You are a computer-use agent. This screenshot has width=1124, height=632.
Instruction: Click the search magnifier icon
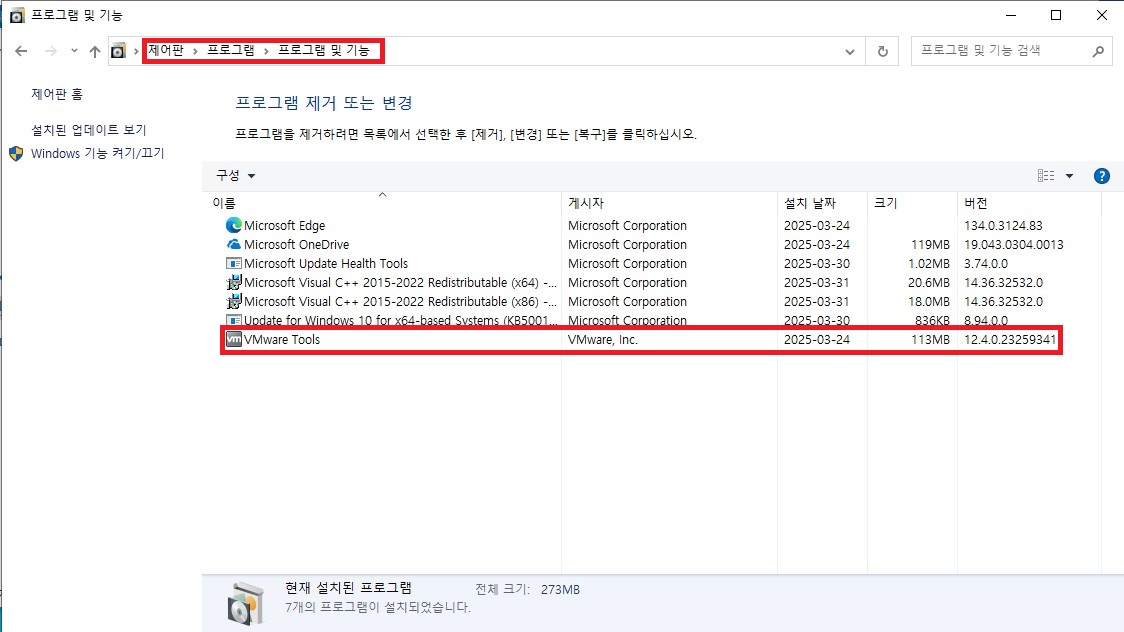[x=1097, y=51]
